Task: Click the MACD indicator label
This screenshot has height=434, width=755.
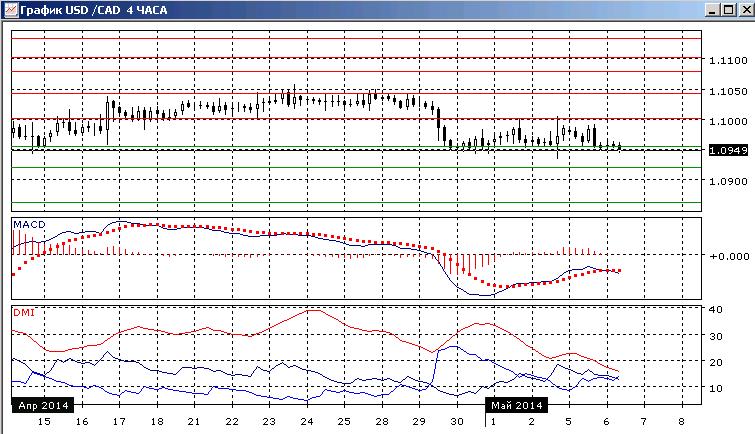Action: point(29,224)
